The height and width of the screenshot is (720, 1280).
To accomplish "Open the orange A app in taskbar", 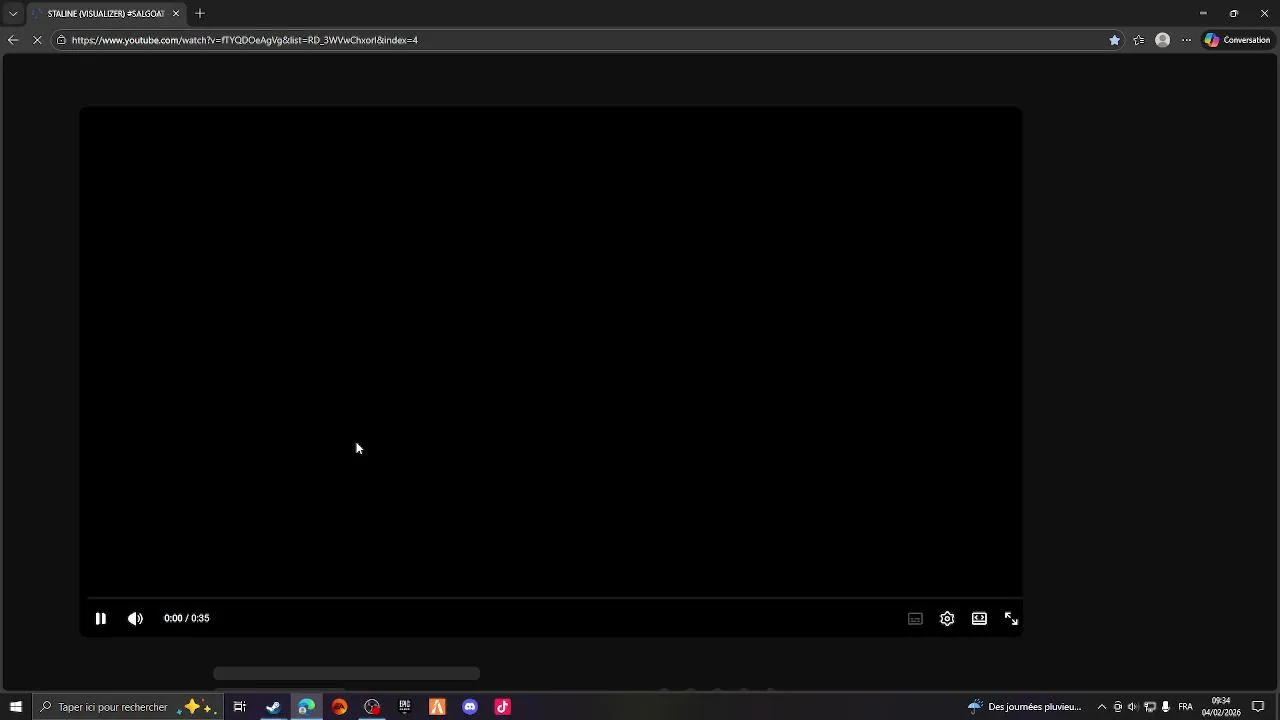I will (437, 707).
